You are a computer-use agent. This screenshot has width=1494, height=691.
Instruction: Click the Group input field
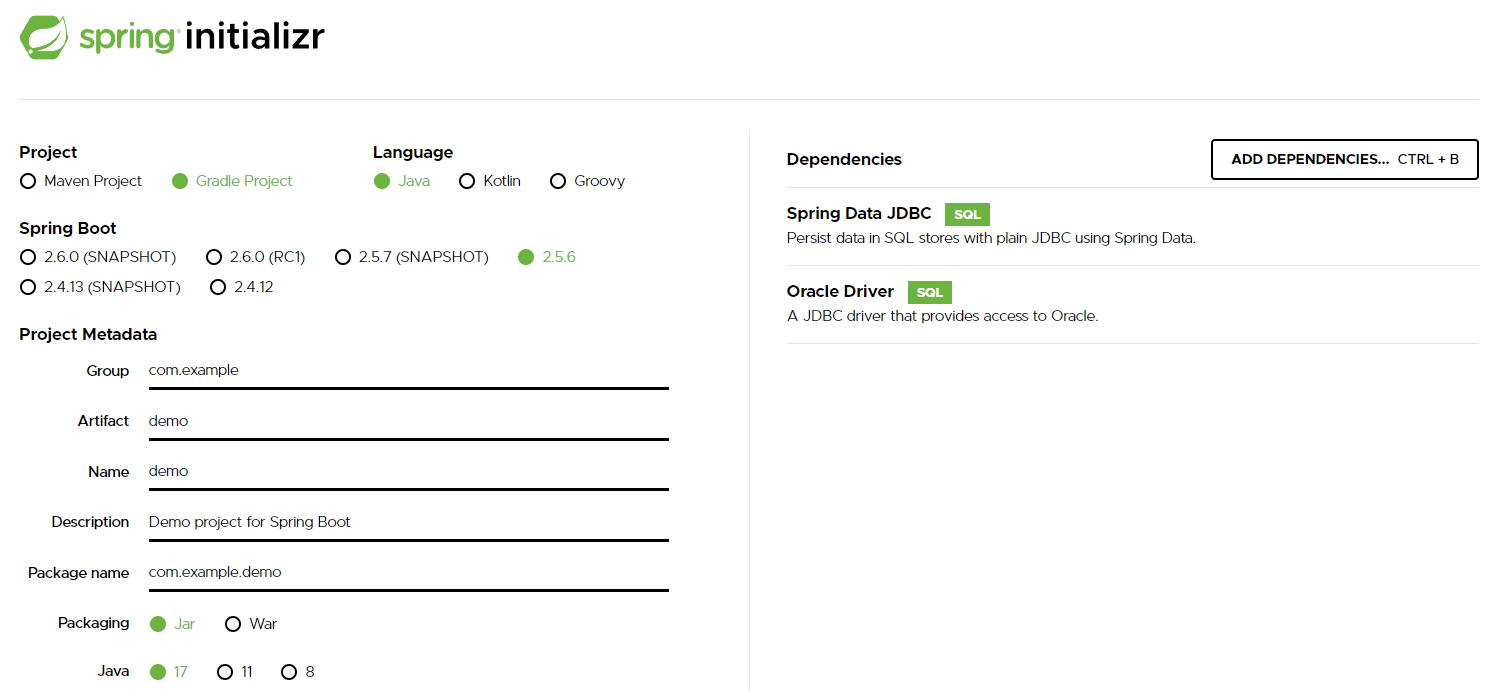(x=408, y=371)
